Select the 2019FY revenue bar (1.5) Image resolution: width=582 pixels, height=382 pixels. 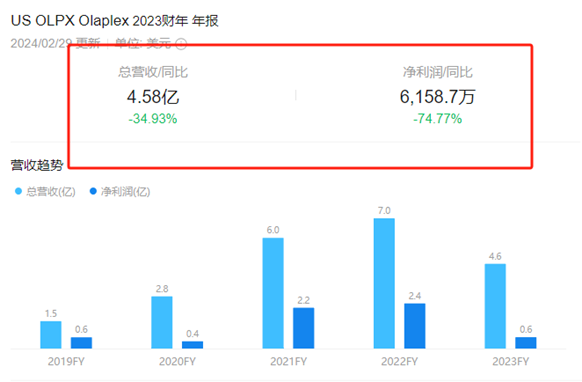click(x=51, y=335)
